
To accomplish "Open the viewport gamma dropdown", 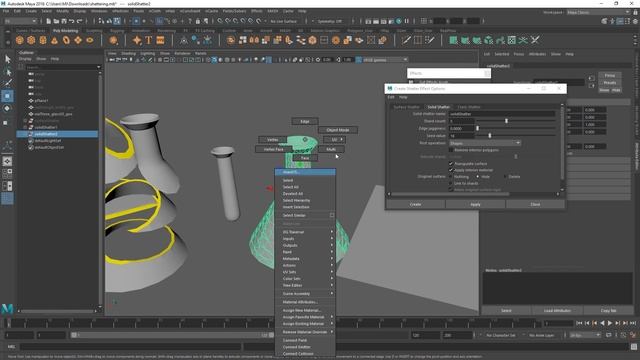I will tap(385, 60).
